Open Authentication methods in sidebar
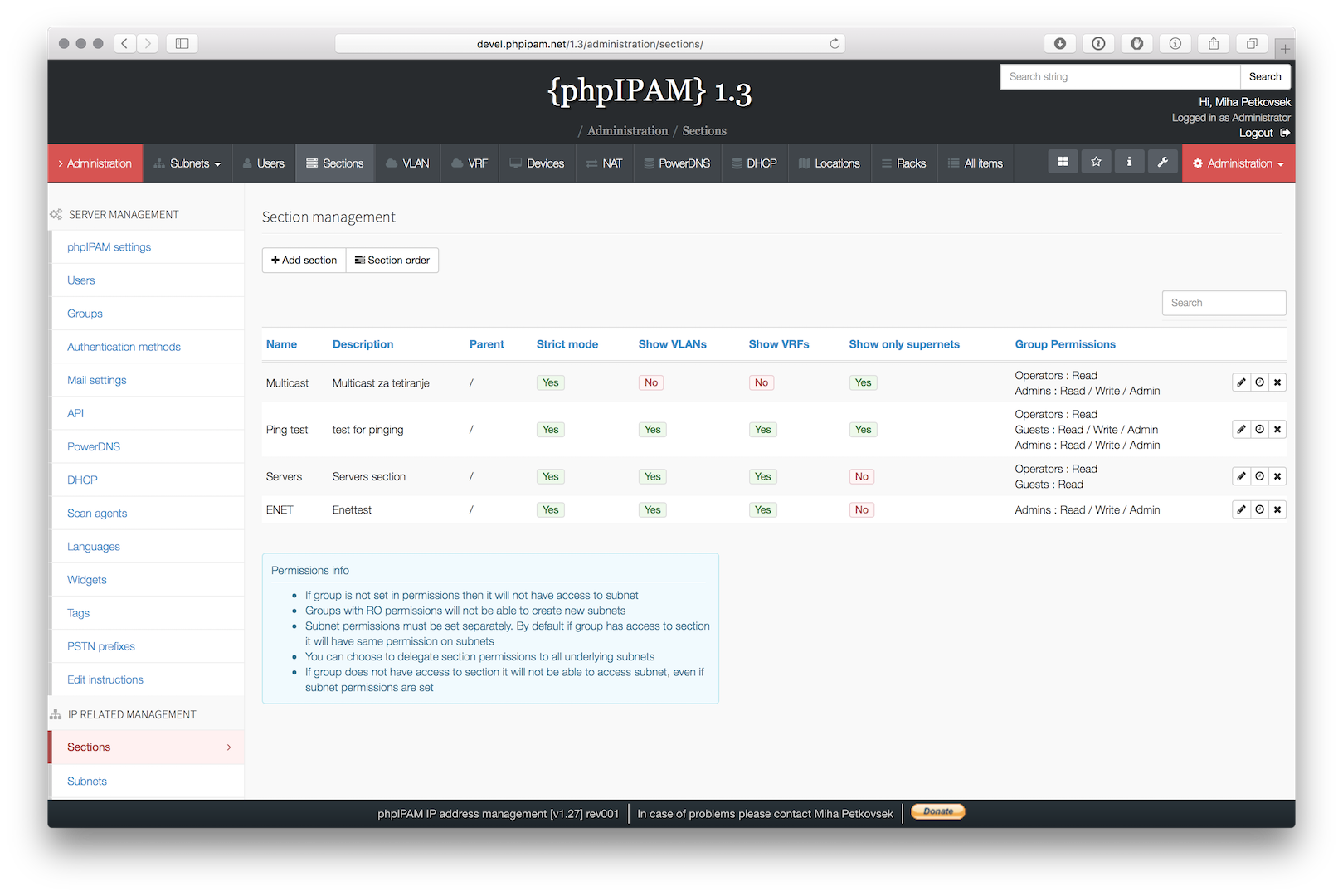The height and width of the screenshot is (896, 1343). pyautogui.click(x=124, y=347)
